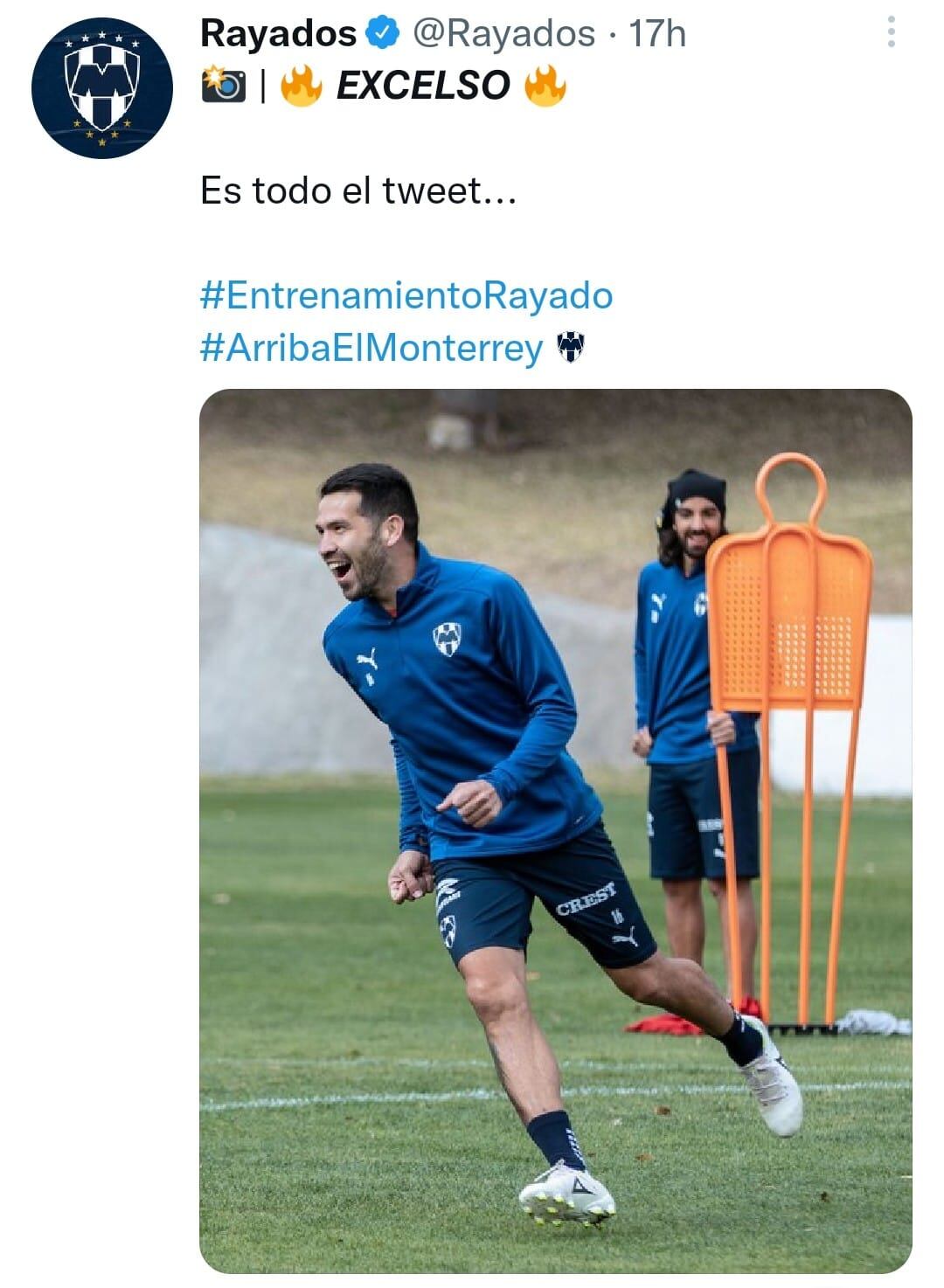Click the Monterrey badge emoji in hashtags
This screenshot has height=1288, width=944.
[573, 347]
